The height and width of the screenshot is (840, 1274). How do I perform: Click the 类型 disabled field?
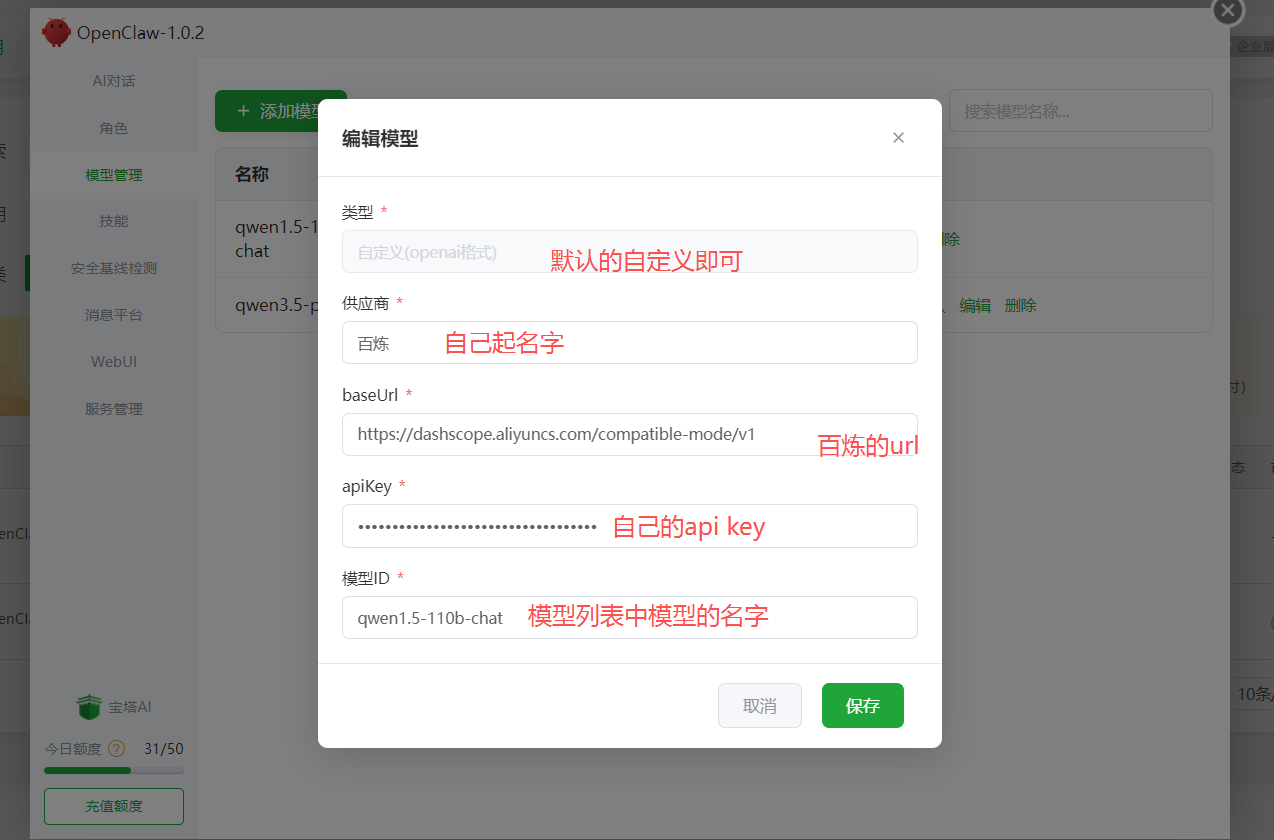[630, 252]
